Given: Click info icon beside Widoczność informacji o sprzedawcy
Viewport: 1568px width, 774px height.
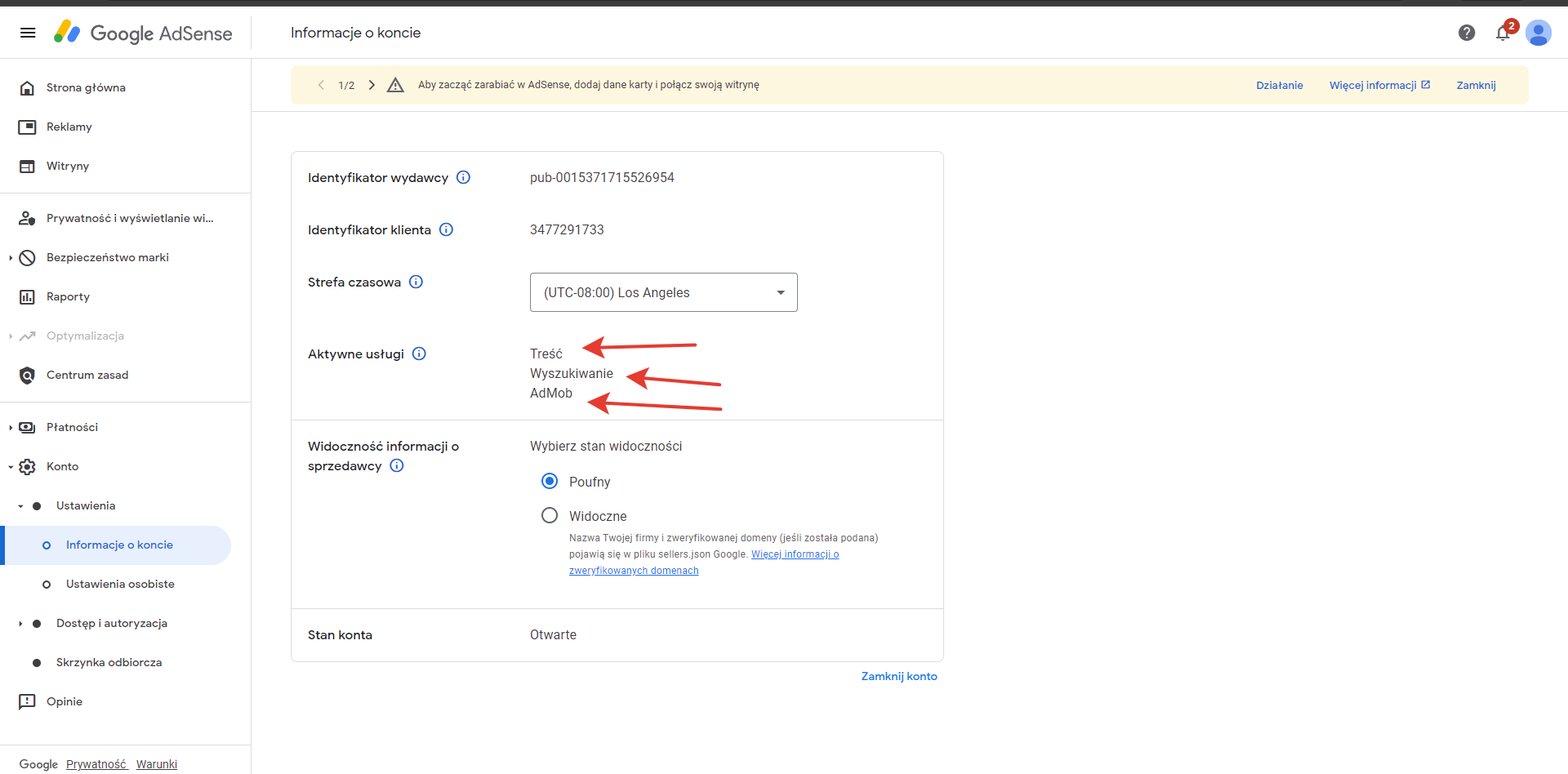Looking at the screenshot, I should pyautogui.click(x=397, y=465).
